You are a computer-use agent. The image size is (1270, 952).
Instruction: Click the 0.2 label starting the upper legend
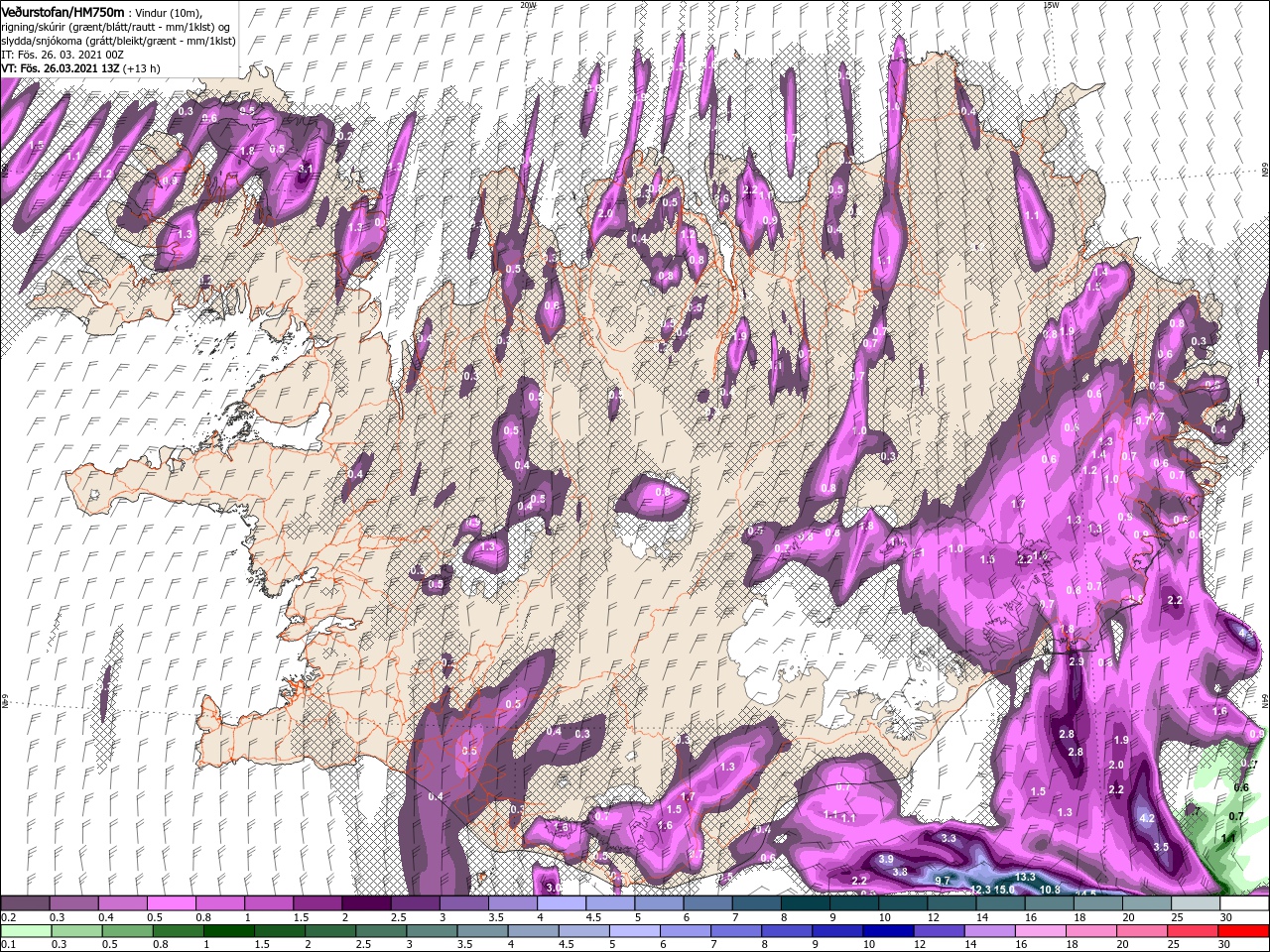coord(8,917)
